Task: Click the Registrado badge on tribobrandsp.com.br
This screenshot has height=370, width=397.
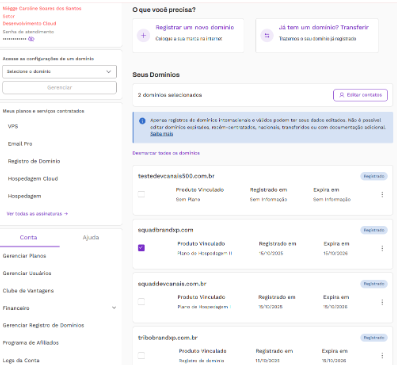Action: coord(374,338)
